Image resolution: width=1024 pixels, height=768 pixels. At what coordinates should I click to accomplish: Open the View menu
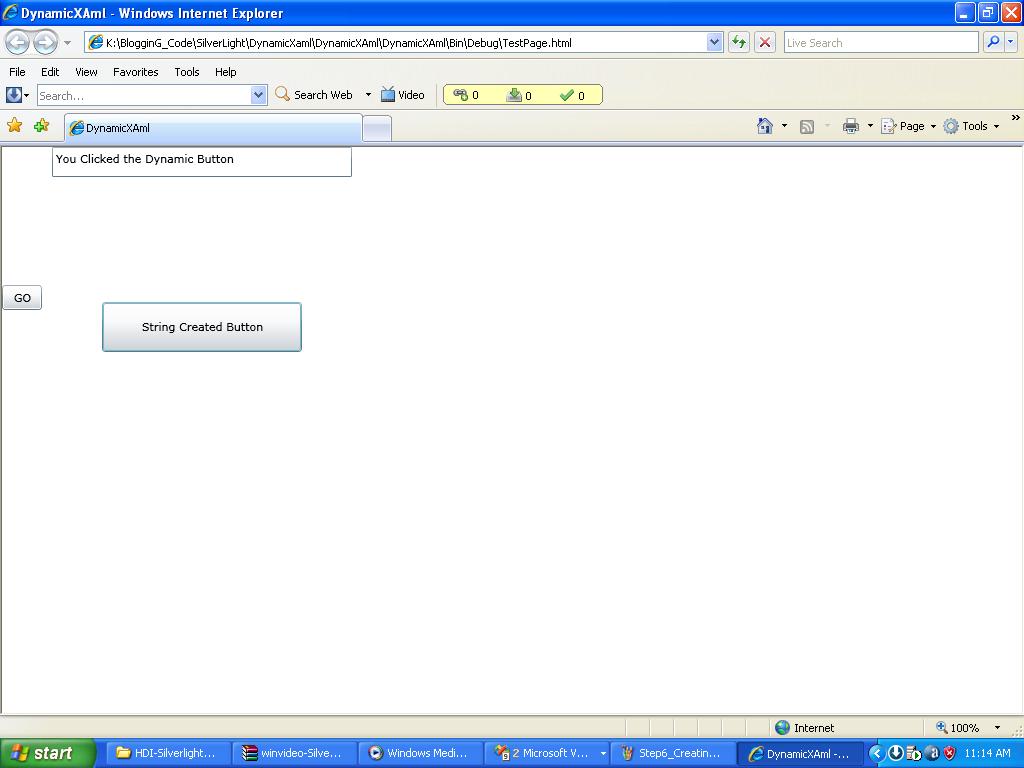86,72
